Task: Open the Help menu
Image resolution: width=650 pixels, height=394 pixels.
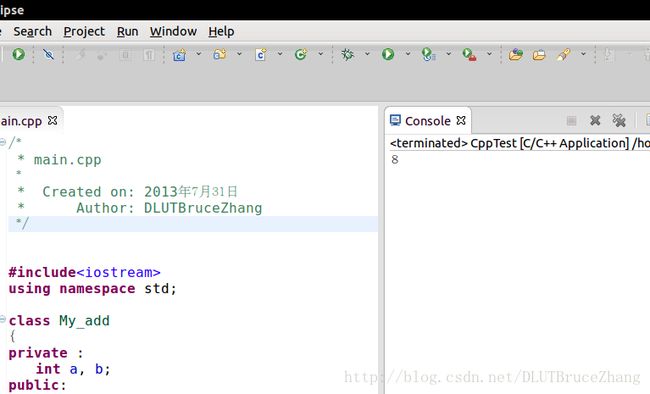Action: click(x=221, y=32)
